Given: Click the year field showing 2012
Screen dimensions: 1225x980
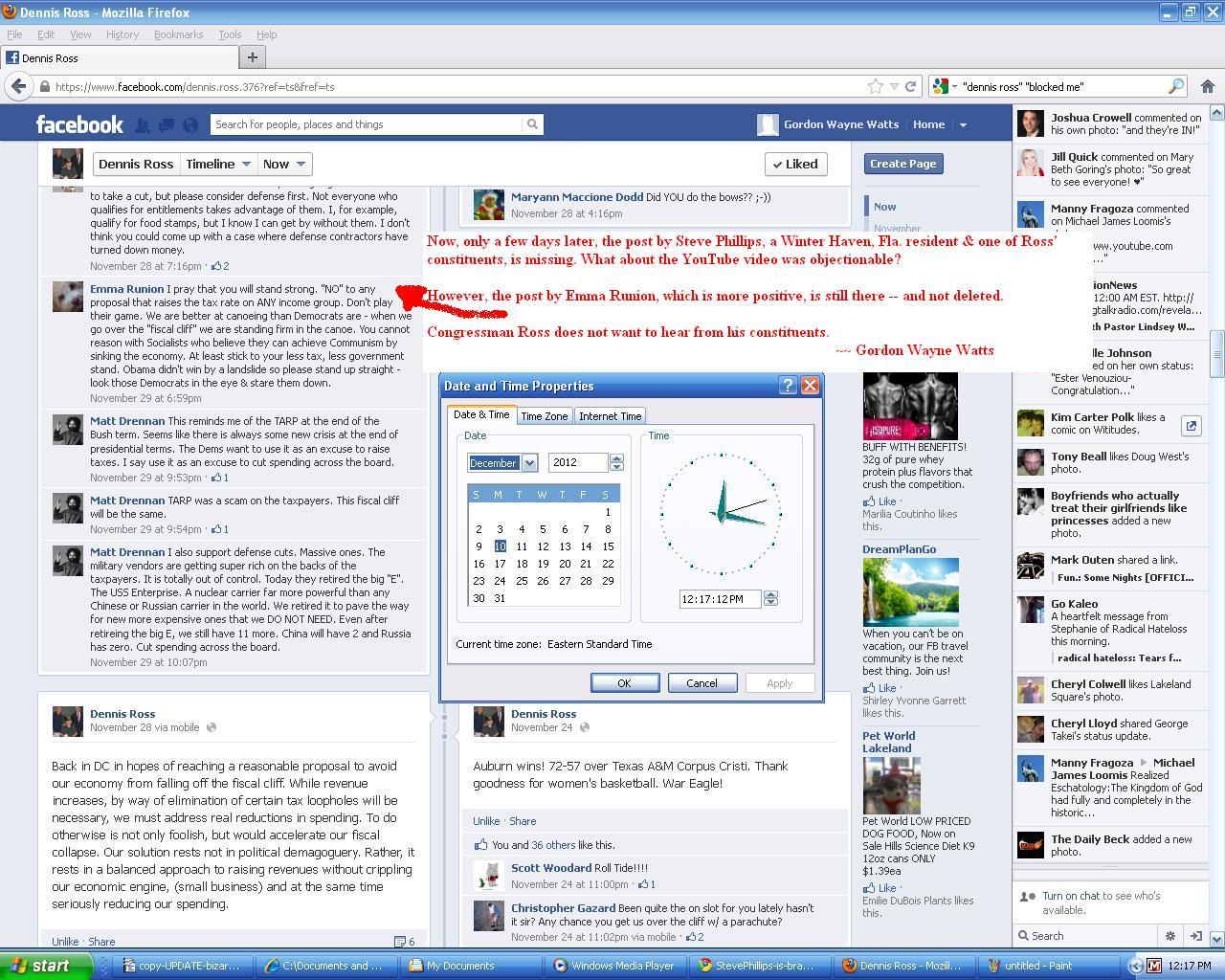Looking at the screenshot, I should [x=578, y=463].
